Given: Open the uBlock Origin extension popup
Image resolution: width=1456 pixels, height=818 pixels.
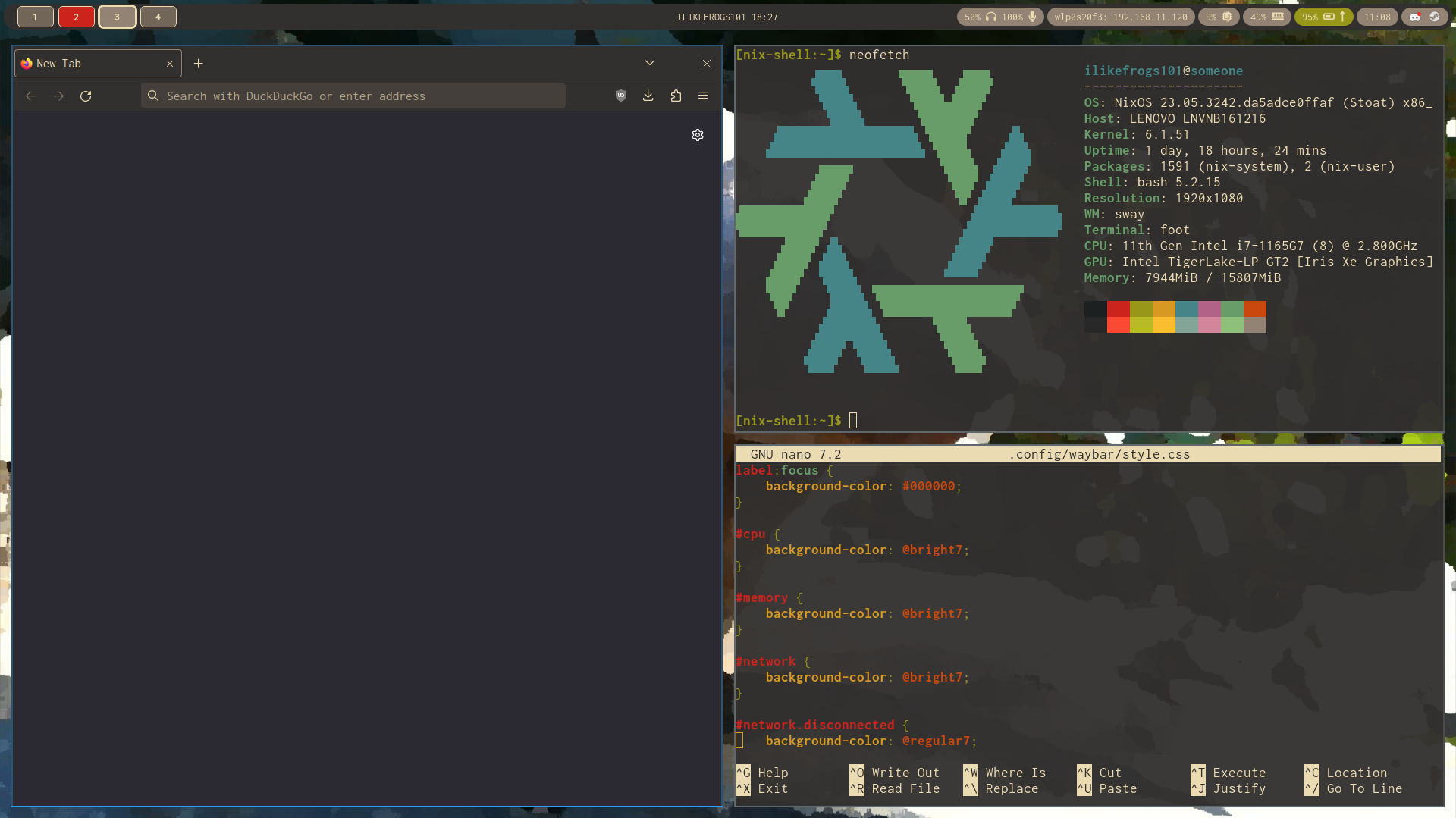Looking at the screenshot, I should (620, 96).
